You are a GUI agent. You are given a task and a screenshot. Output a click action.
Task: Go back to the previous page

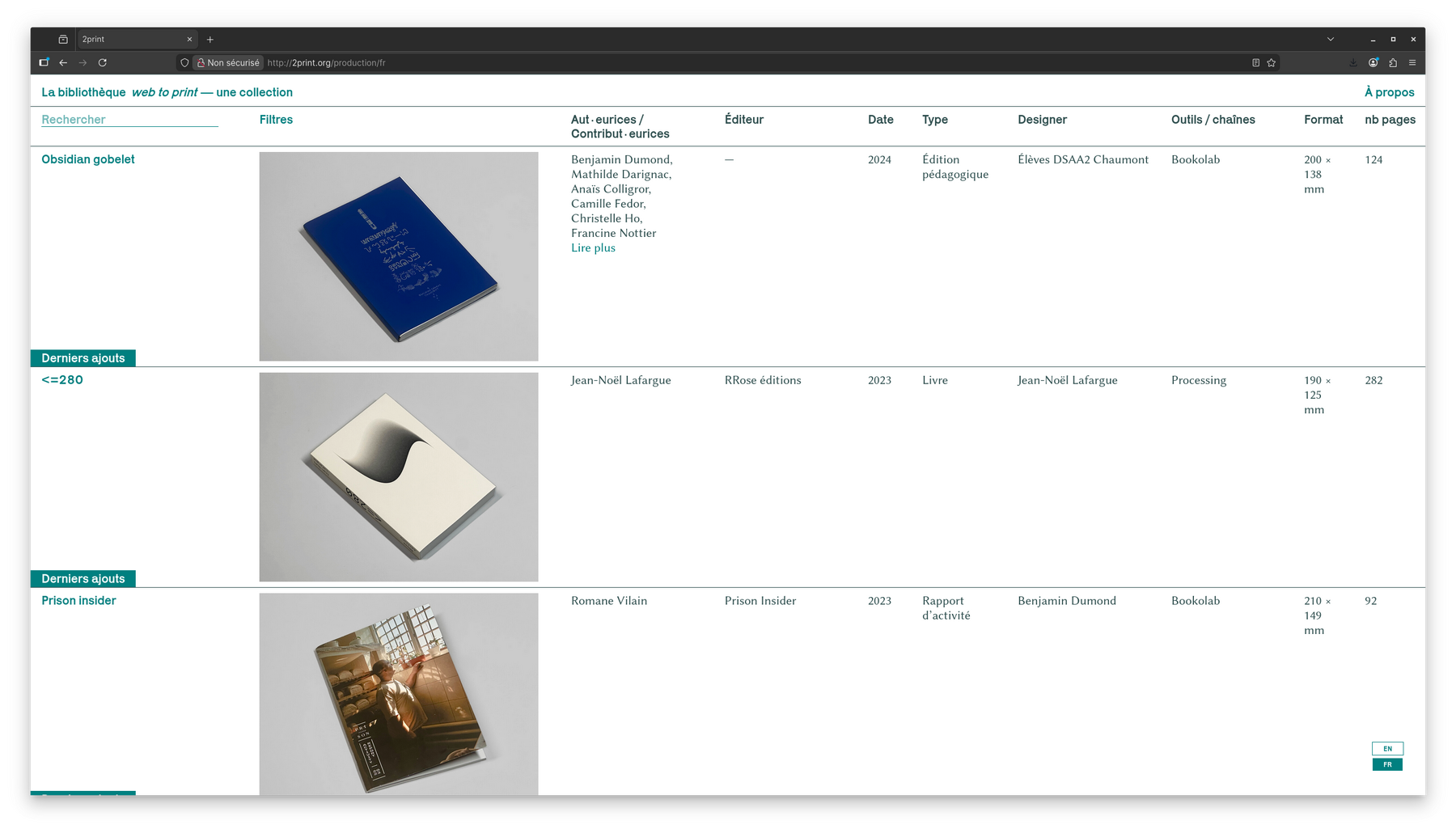click(63, 62)
